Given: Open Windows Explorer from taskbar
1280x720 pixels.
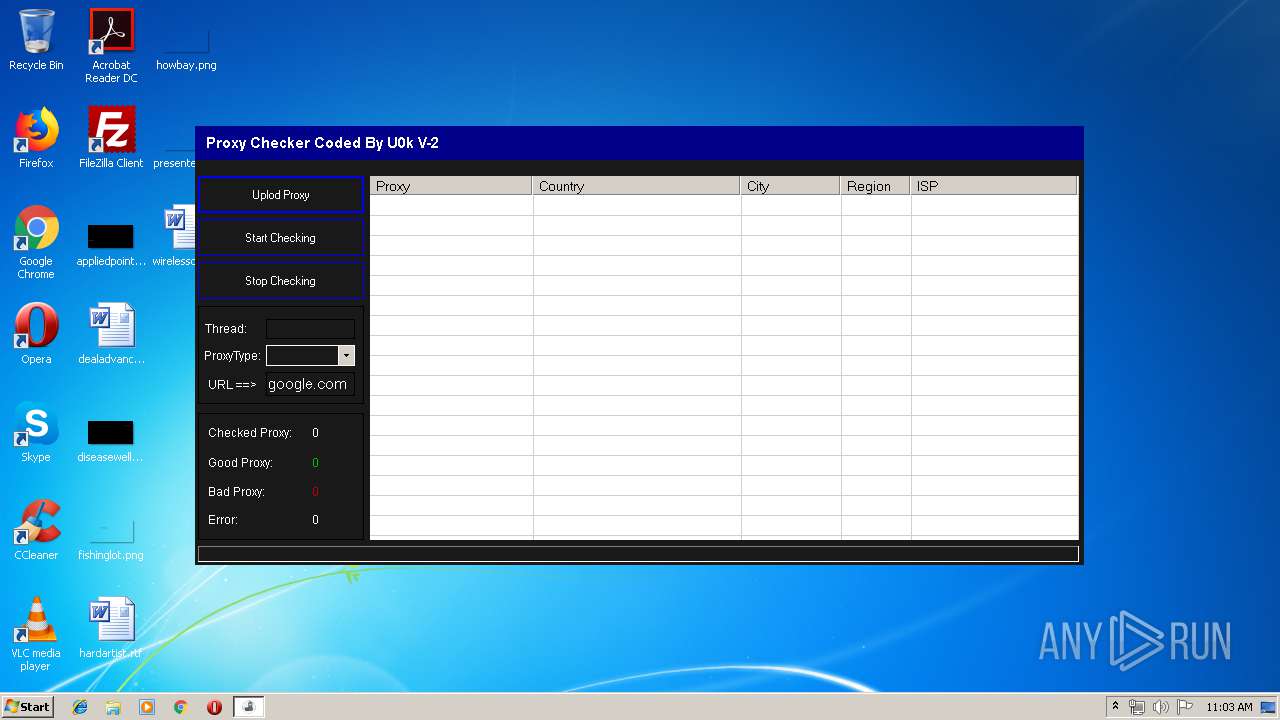Looking at the screenshot, I should [113, 707].
